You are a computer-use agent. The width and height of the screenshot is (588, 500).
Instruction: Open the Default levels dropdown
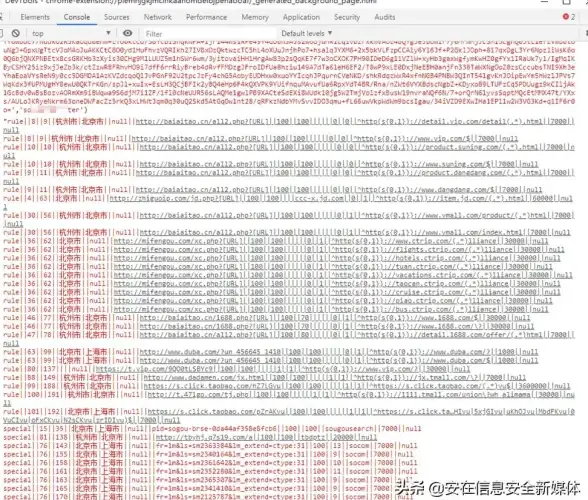(307, 33)
